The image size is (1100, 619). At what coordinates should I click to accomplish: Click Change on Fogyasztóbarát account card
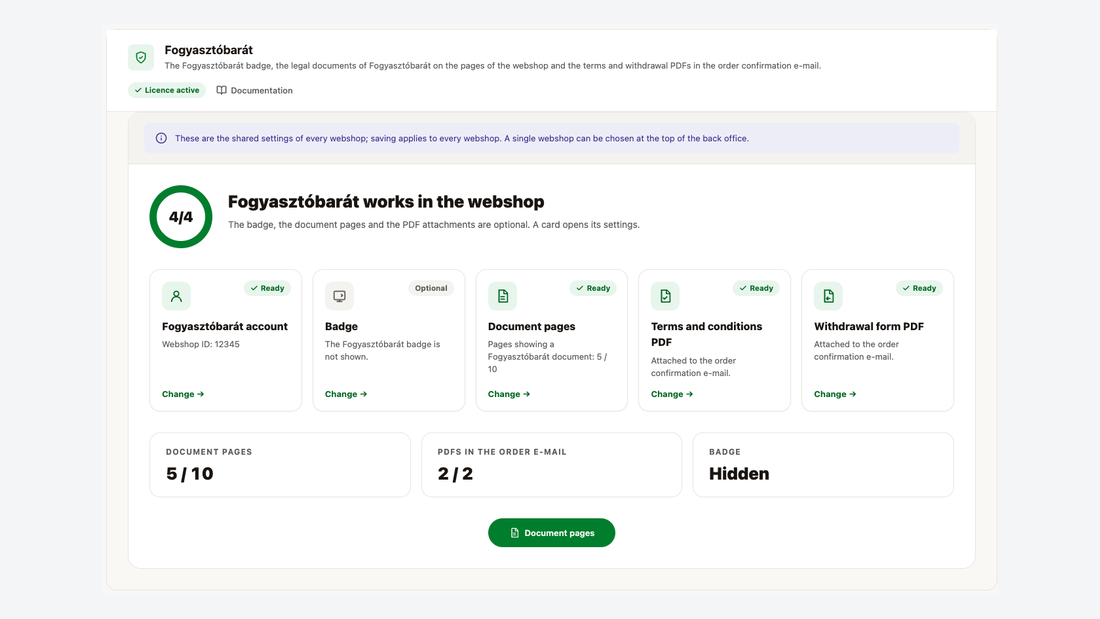click(183, 394)
